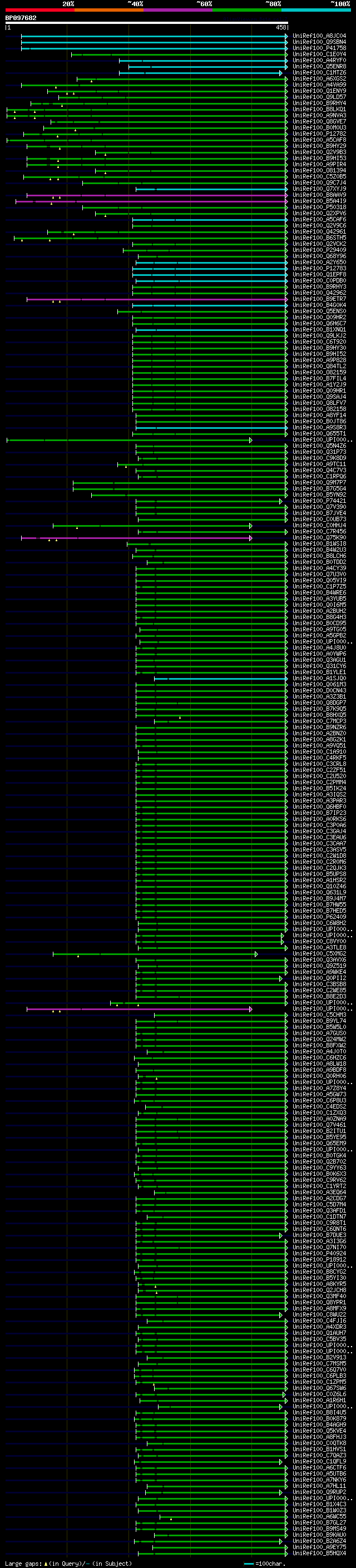Select the UniRef100_B1YLE1 label

pyautogui.click(x=319, y=672)
